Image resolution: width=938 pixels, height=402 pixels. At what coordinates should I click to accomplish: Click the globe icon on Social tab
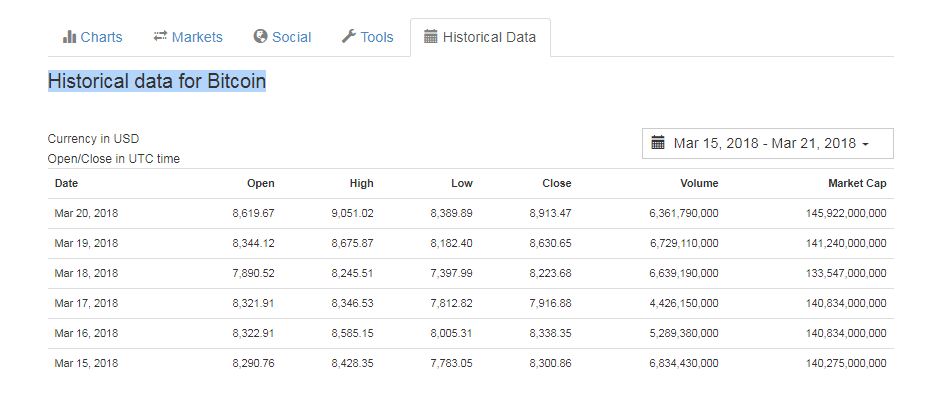coord(260,37)
